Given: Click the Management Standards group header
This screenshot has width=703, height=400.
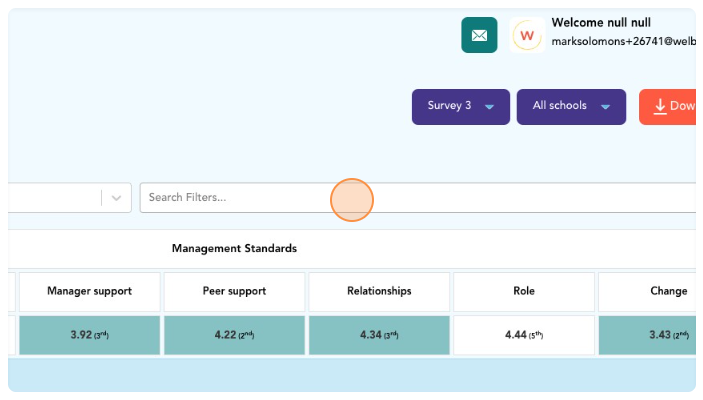Looking at the screenshot, I should pyautogui.click(x=234, y=249).
